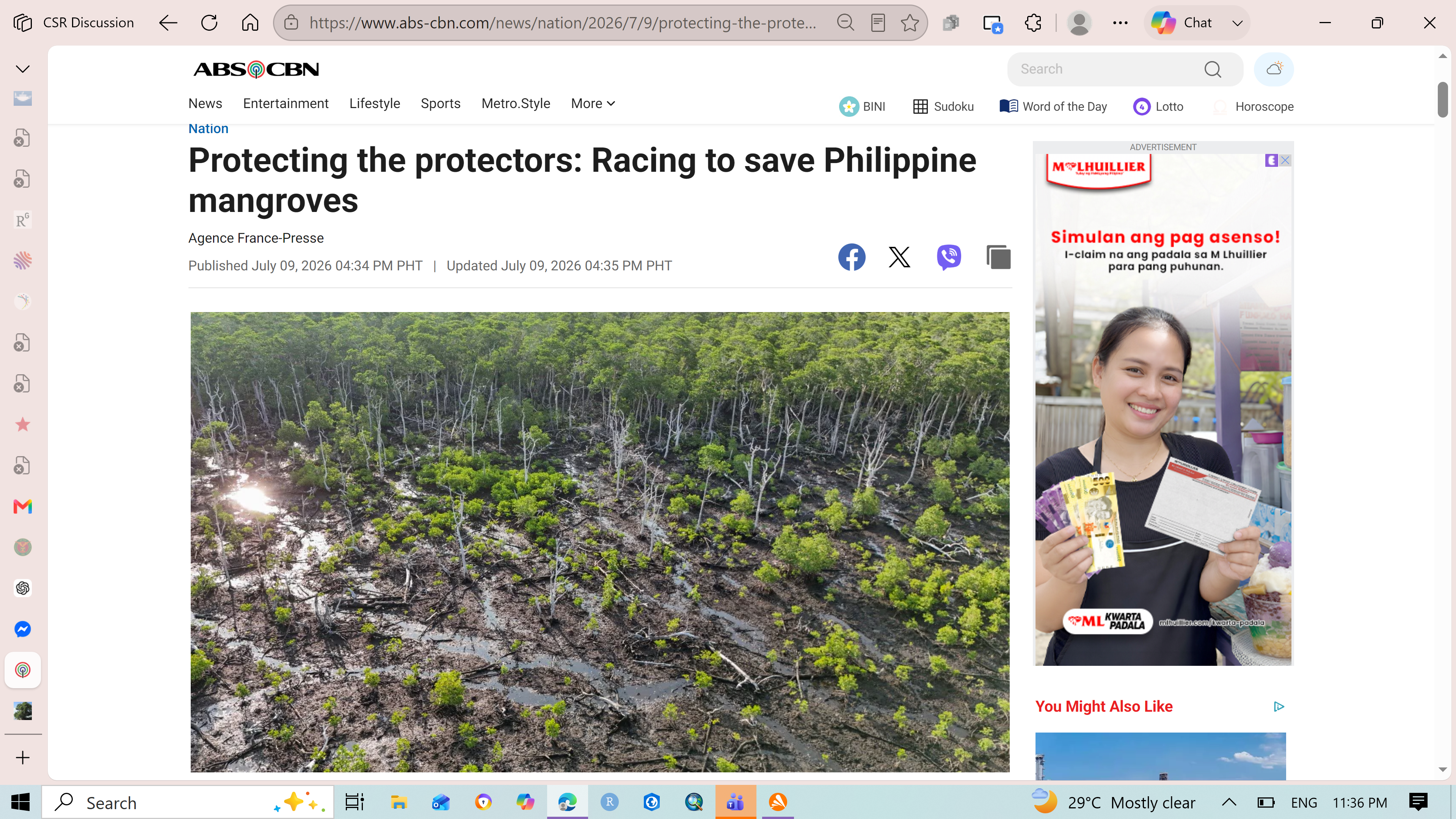Expand the Chat dropdown arrow
Viewport: 1456px width, 819px height.
[x=1237, y=23]
